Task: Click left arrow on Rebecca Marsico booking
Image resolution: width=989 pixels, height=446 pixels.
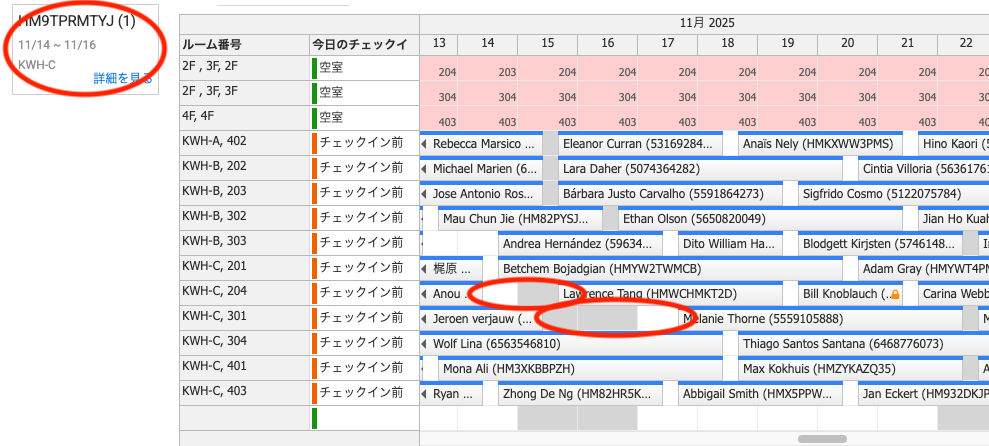Action: pos(424,144)
